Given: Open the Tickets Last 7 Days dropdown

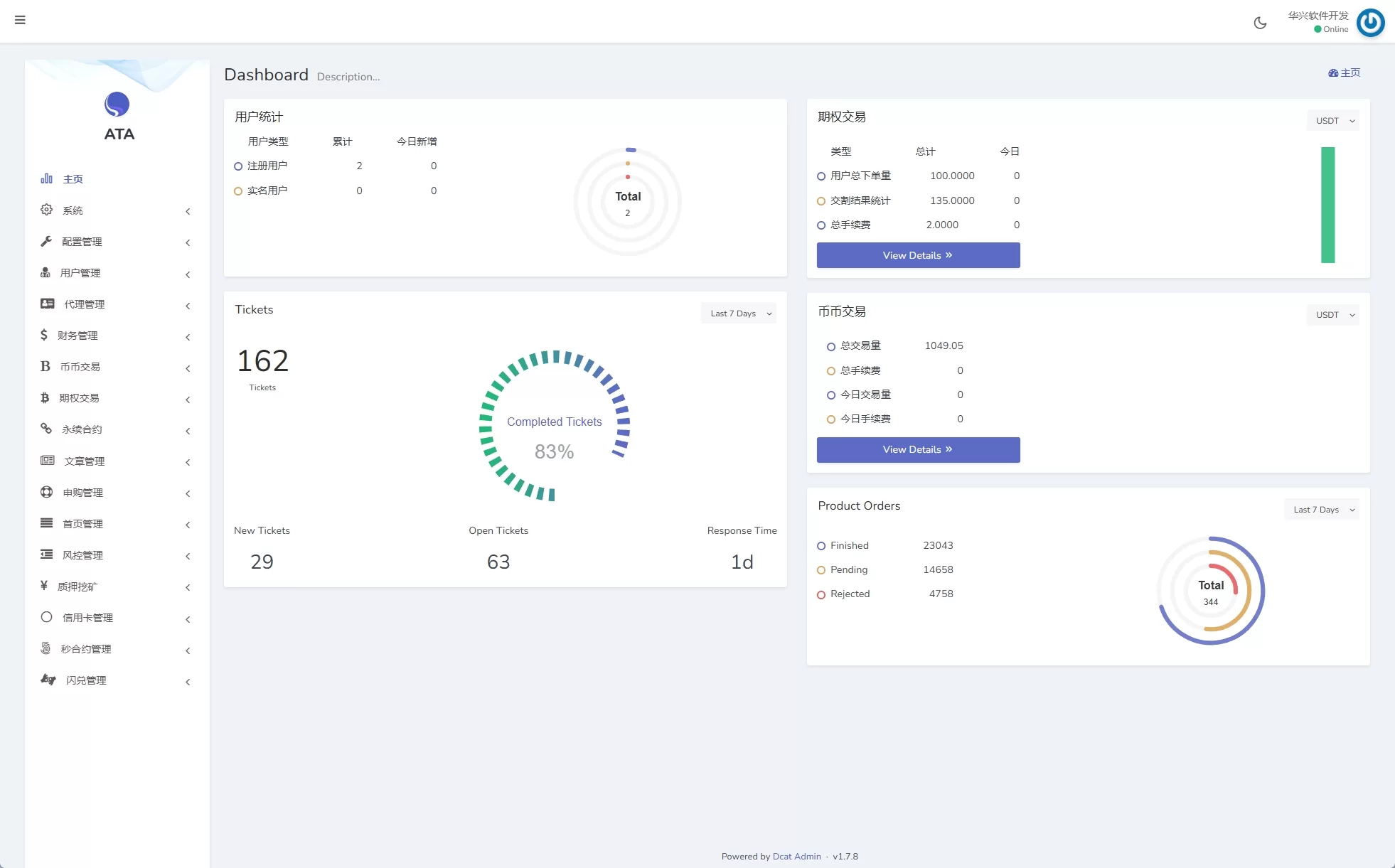Looking at the screenshot, I should pos(739,314).
